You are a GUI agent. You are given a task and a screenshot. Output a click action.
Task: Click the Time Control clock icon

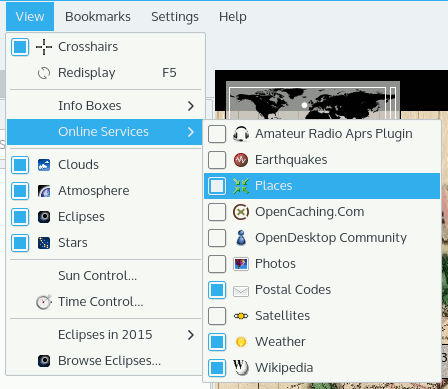(44, 302)
